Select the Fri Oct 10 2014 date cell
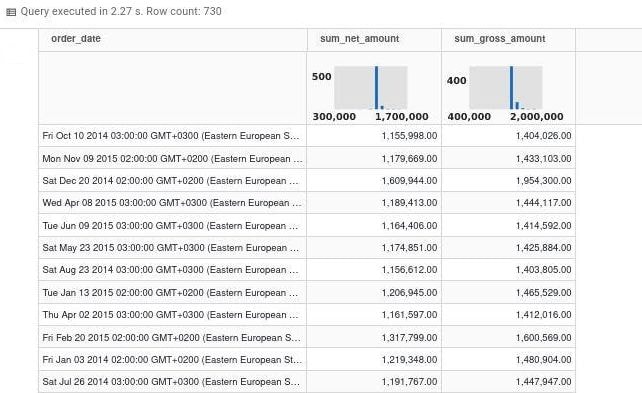642x393 pixels. coord(173,136)
